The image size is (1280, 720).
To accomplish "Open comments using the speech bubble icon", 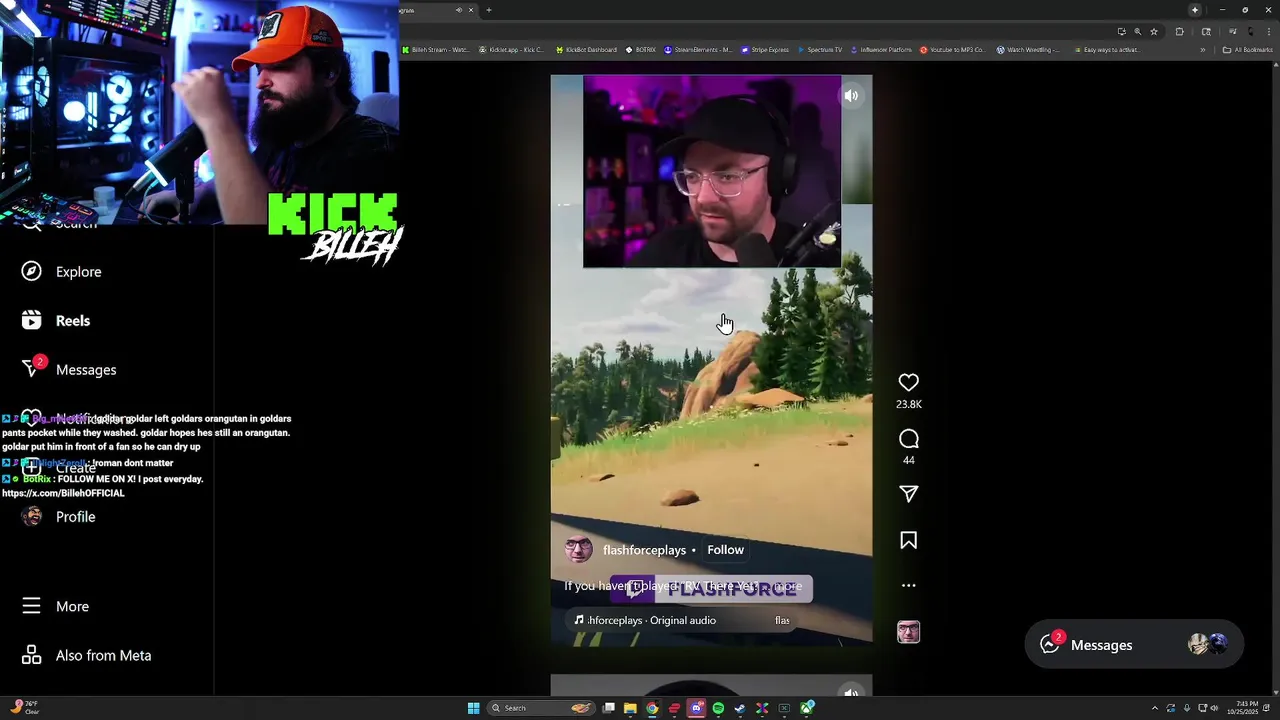I will tap(908, 439).
